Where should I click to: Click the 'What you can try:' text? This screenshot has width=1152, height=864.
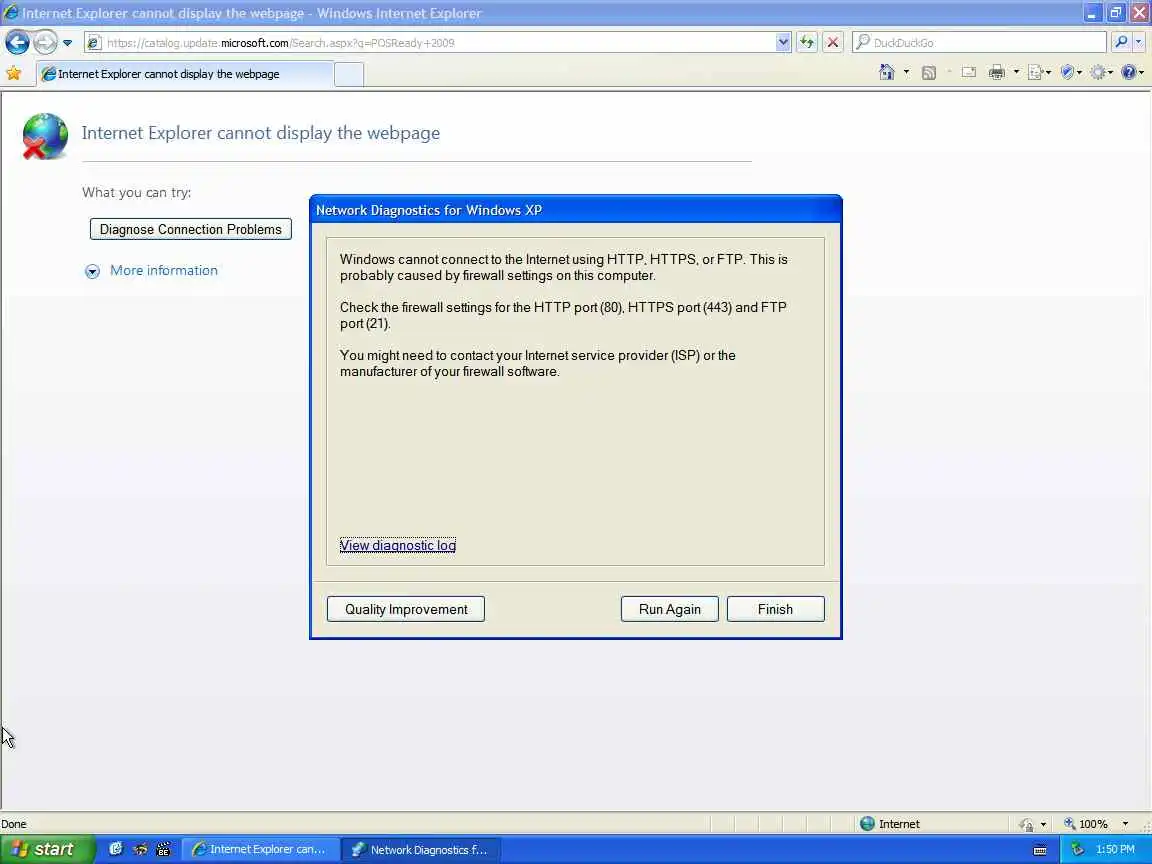coord(137,192)
